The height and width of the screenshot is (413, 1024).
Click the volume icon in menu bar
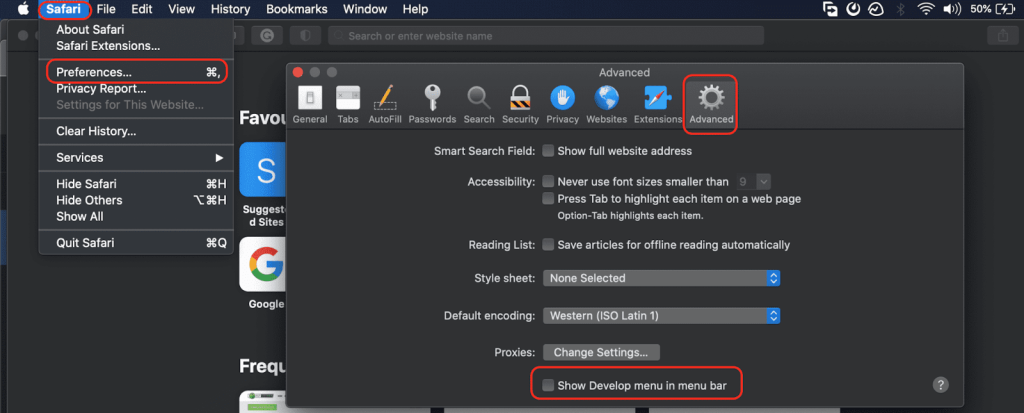pyautogui.click(x=952, y=8)
